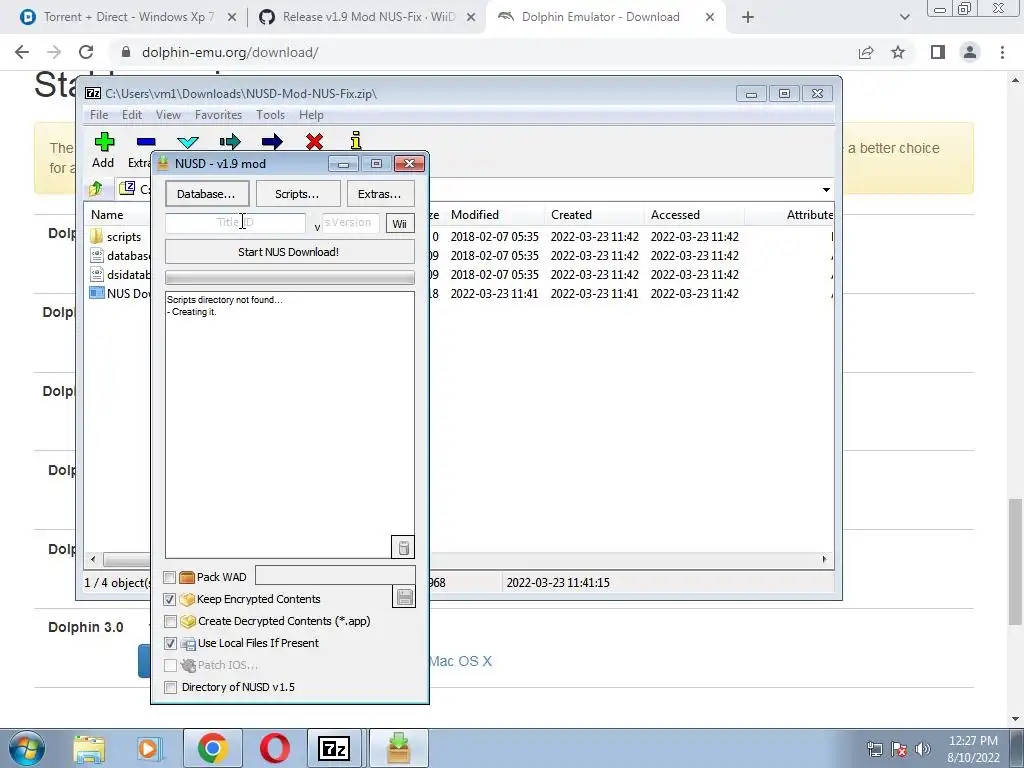Uncheck Use Local Files If Present
The height and width of the screenshot is (768, 1024).
(x=170, y=643)
